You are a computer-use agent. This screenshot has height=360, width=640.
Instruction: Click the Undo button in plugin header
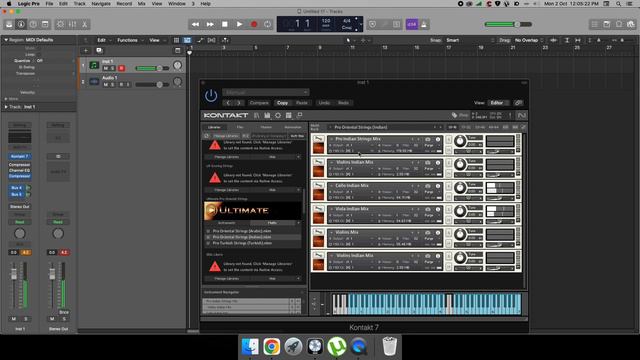coord(324,103)
